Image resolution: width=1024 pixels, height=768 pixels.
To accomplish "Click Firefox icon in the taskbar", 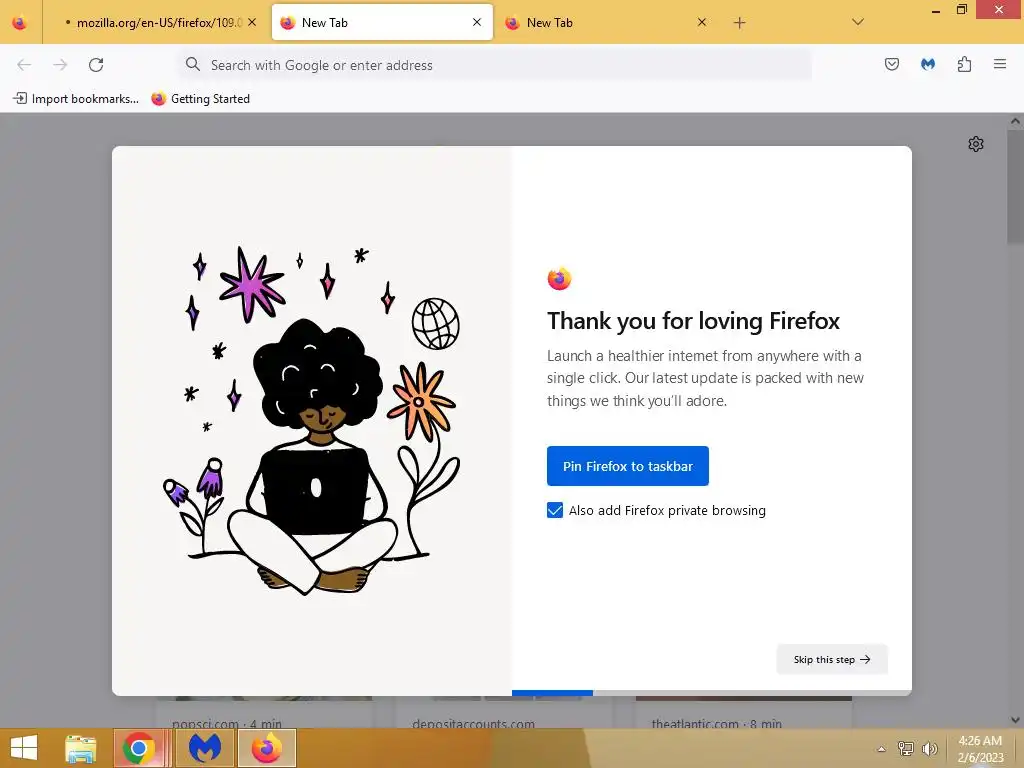I will pyautogui.click(x=266, y=748).
